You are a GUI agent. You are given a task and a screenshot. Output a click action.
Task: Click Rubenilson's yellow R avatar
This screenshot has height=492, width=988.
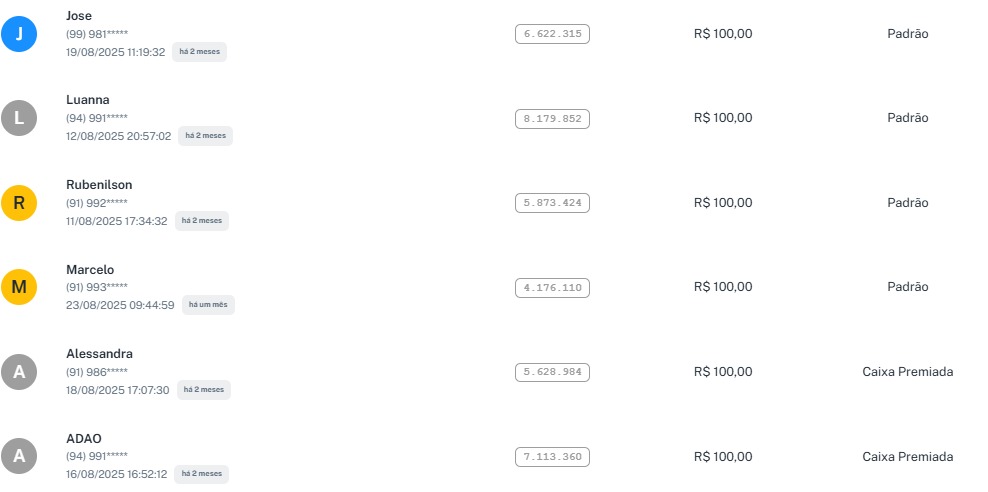point(19,203)
